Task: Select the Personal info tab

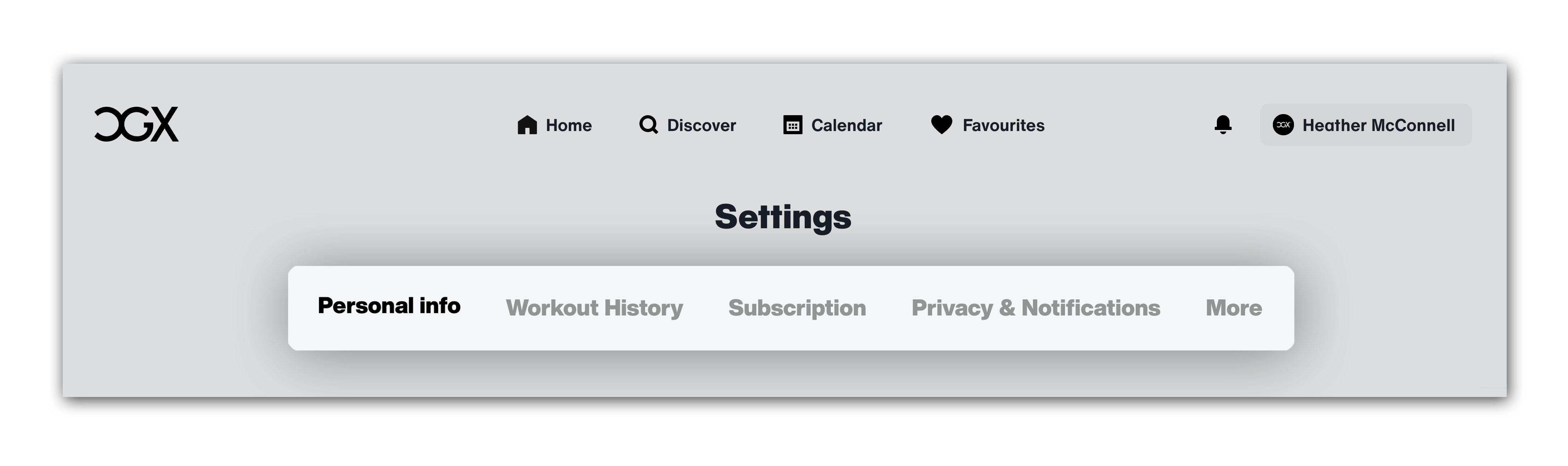Action: [x=389, y=305]
